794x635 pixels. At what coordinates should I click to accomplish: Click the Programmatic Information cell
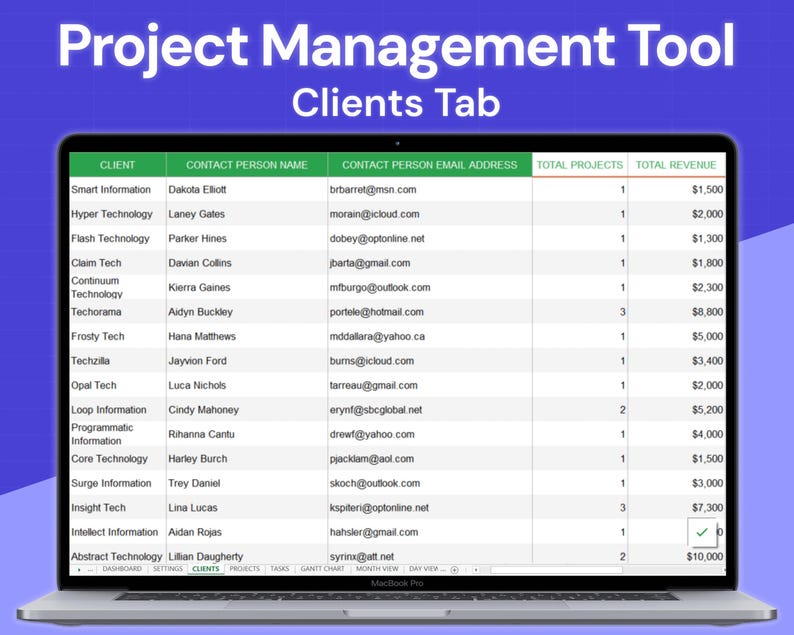pyautogui.click(x=117, y=434)
